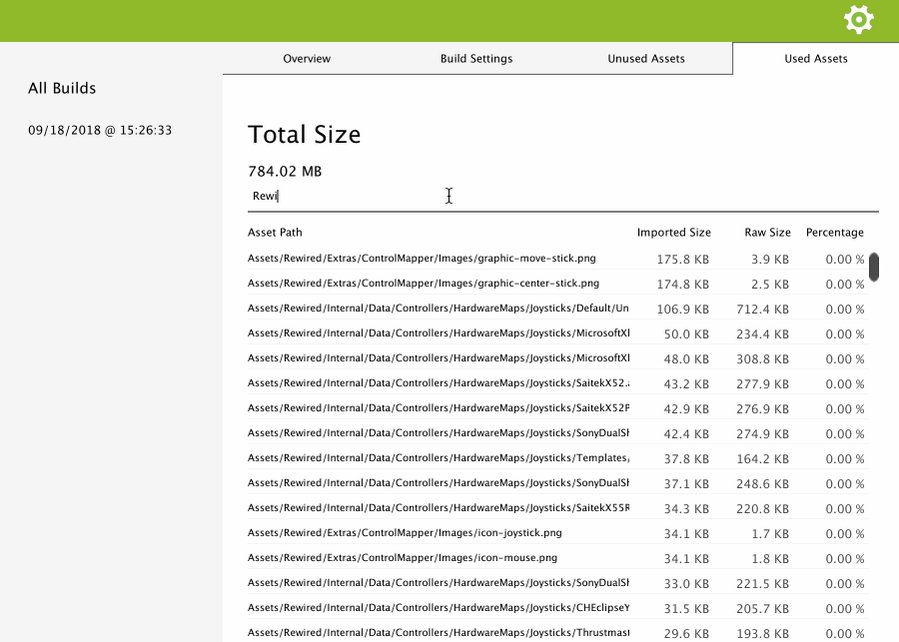Click the 3.9 KB raw size value
Viewport: 899px width, 642px height.
point(770,260)
